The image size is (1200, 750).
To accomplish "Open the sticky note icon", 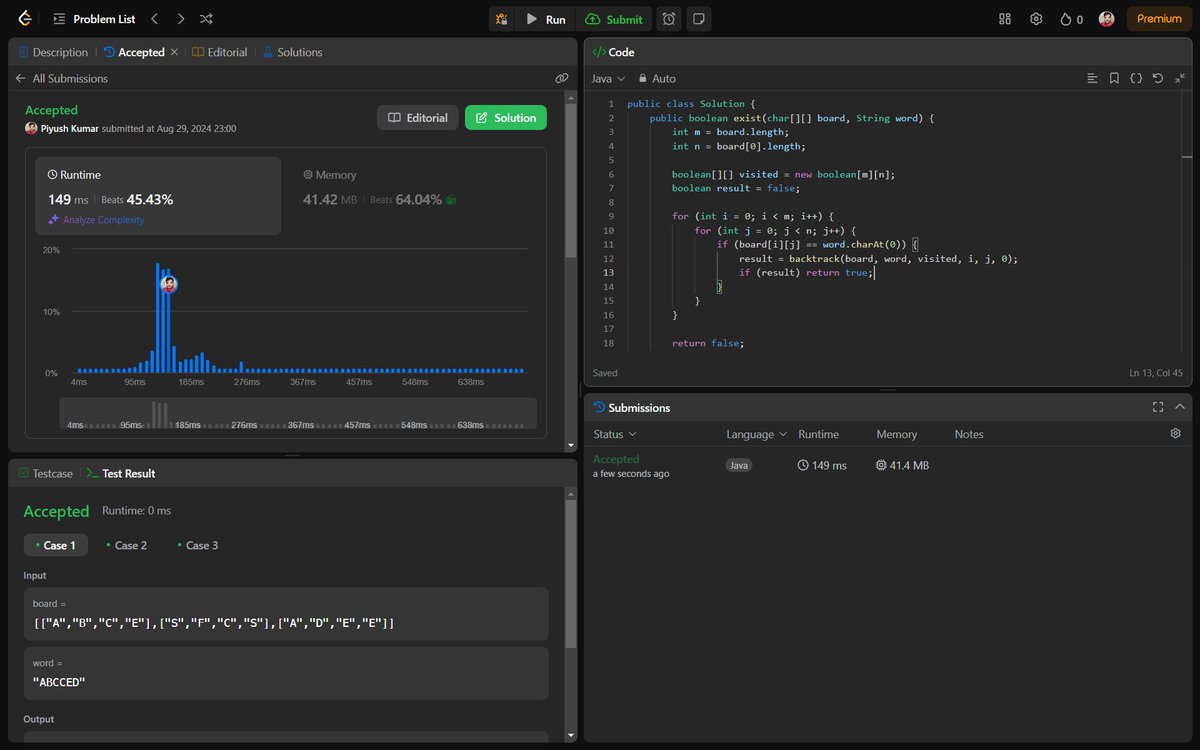I will (x=699, y=19).
